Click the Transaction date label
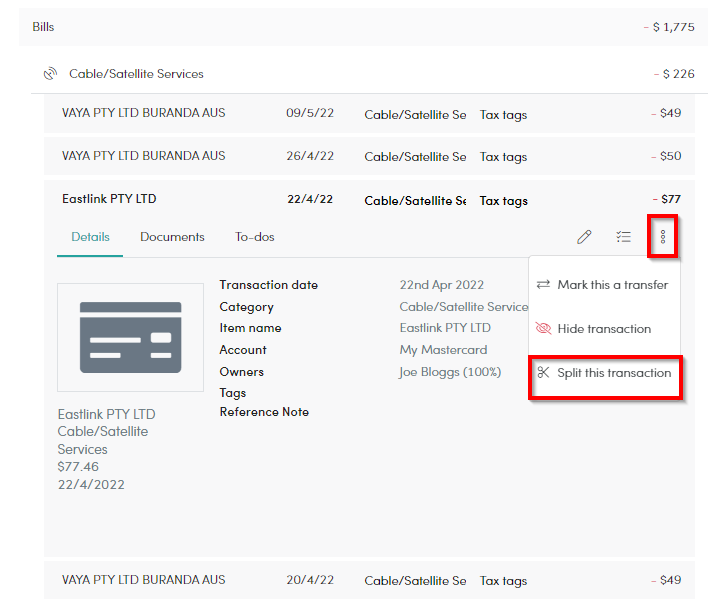This screenshot has height=601, width=714. [269, 285]
